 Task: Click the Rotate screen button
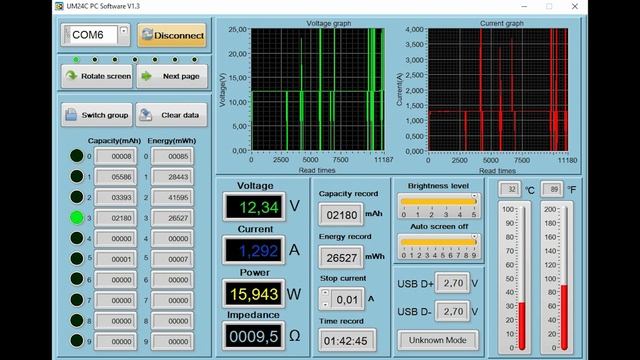[x=97, y=76]
